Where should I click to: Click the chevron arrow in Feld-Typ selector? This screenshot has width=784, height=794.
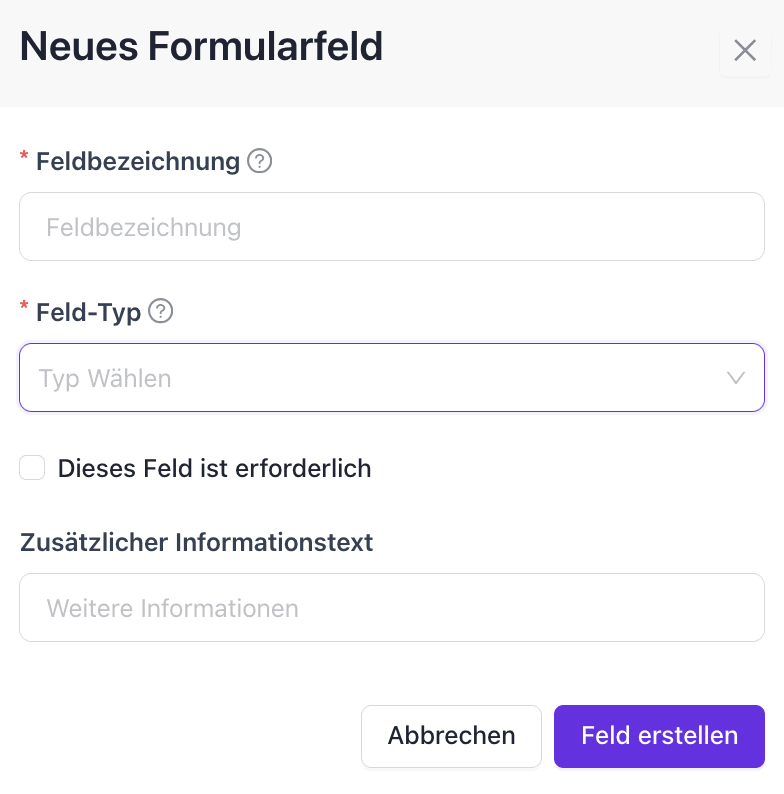[736, 378]
